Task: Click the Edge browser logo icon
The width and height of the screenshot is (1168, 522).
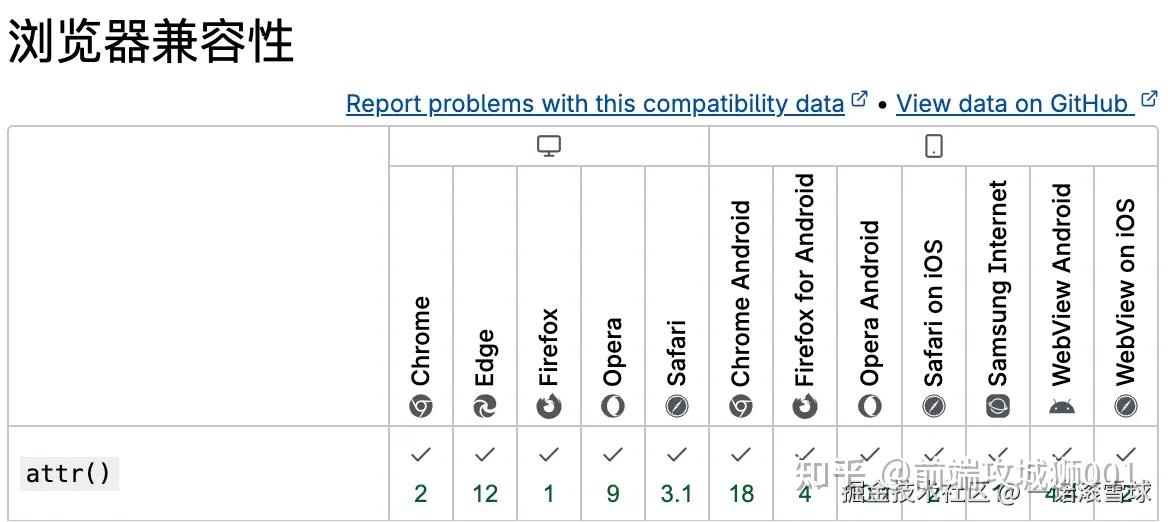Action: 485,406
